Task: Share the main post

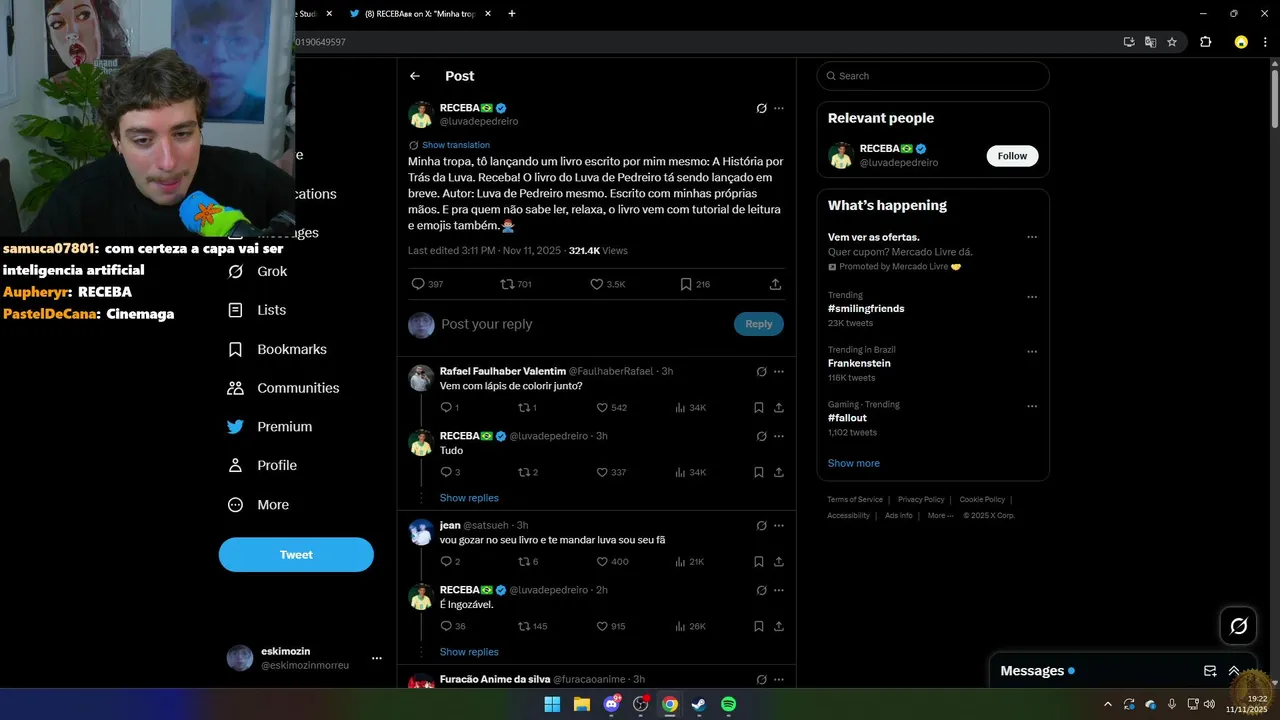Action: [775, 284]
